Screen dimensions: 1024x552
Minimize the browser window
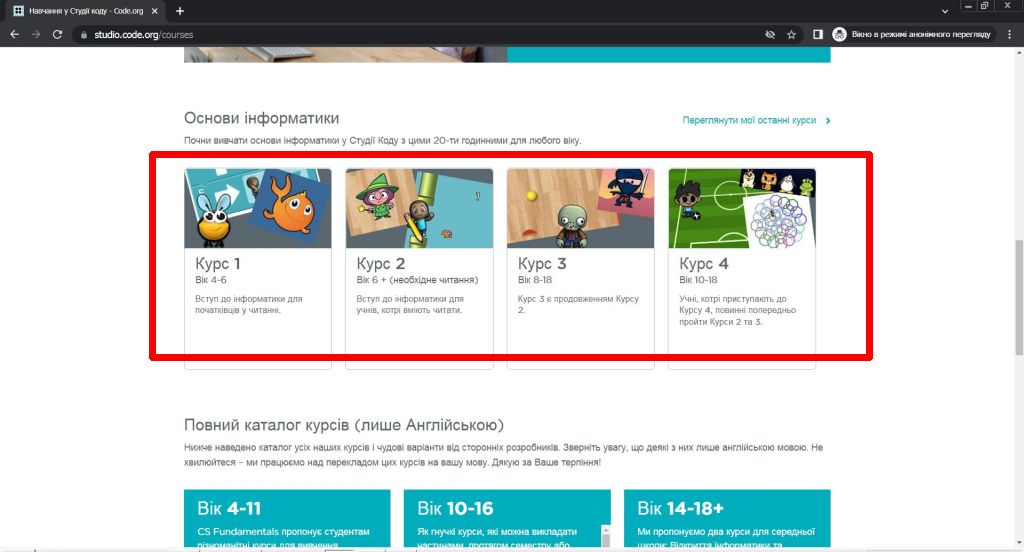point(968,6)
